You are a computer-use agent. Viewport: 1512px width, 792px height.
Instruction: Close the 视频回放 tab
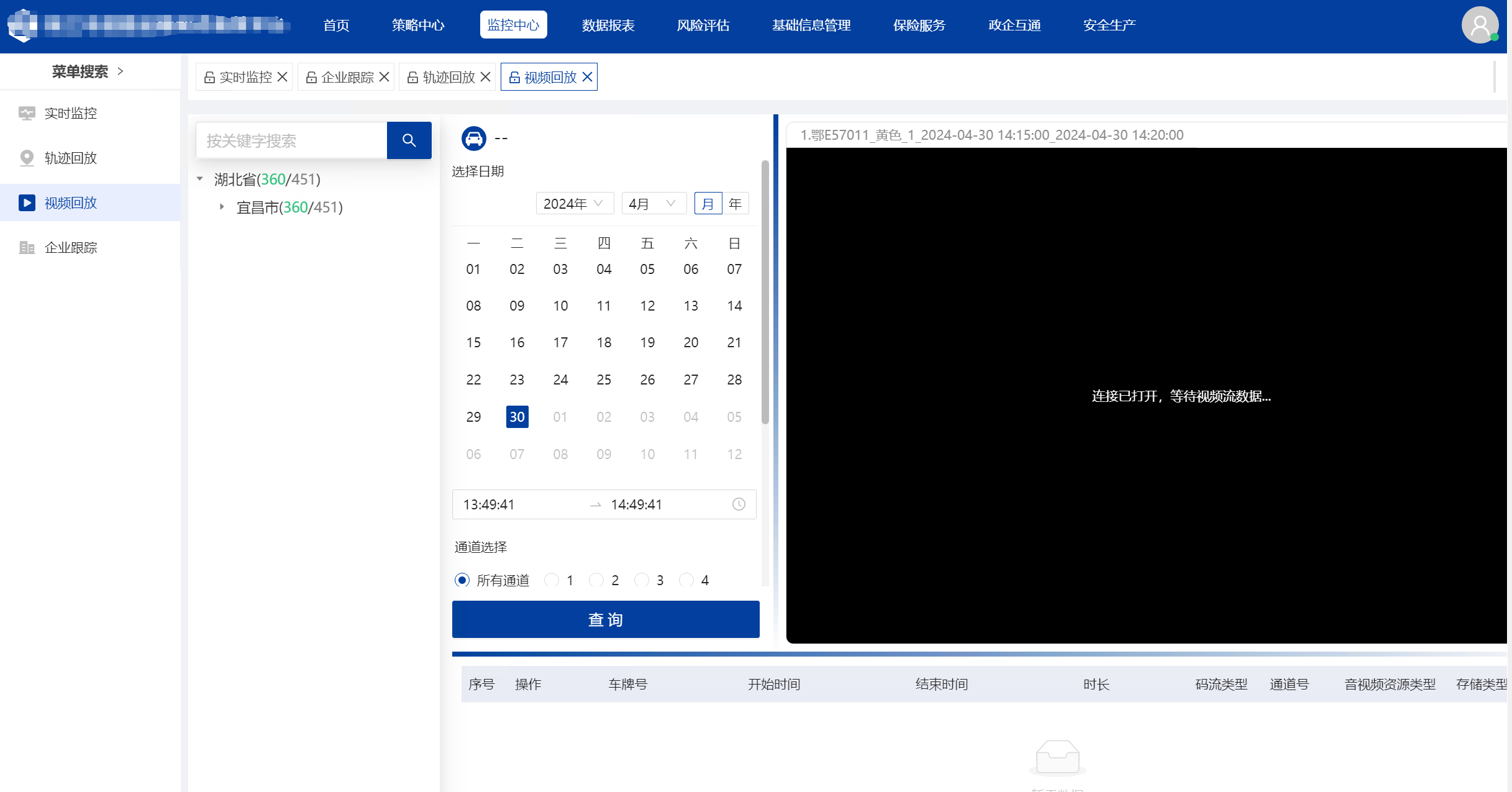point(588,77)
